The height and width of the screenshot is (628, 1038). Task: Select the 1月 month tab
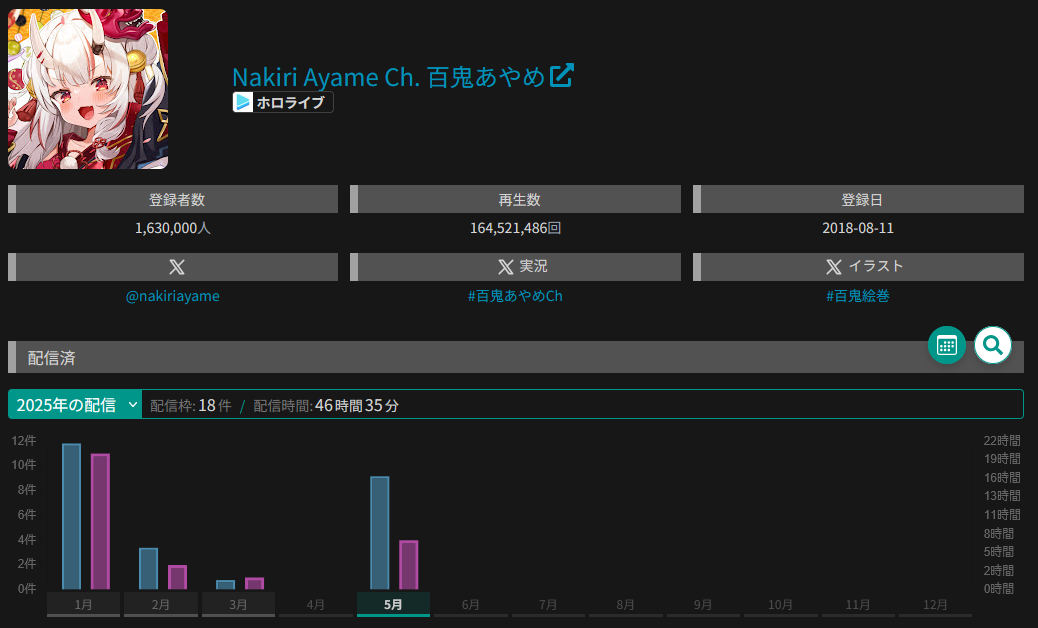tap(83, 605)
